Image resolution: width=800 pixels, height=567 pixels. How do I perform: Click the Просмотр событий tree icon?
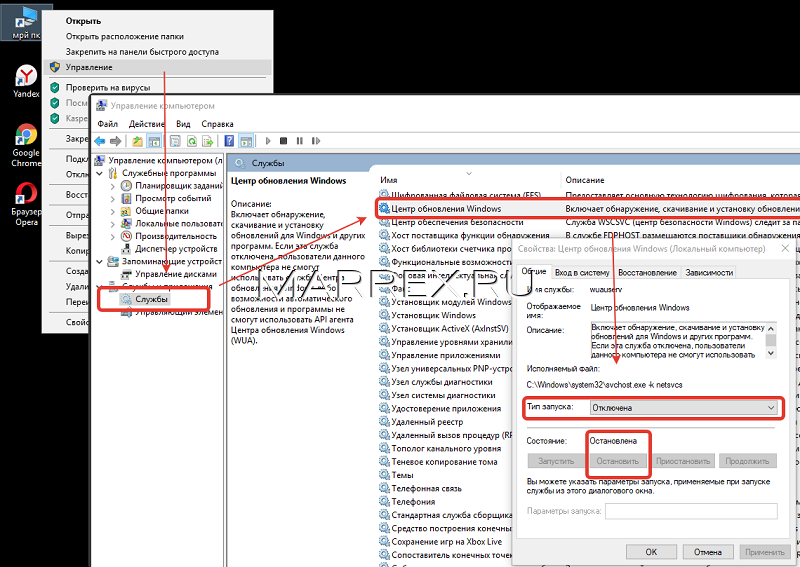click(x=126, y=198)
